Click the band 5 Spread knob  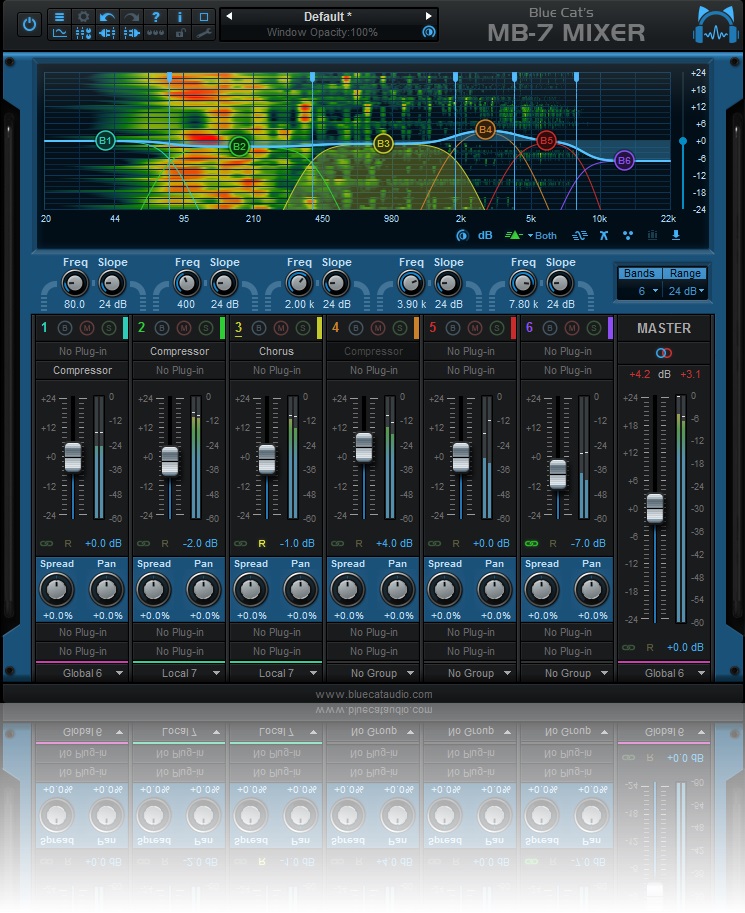click(444, 589)
